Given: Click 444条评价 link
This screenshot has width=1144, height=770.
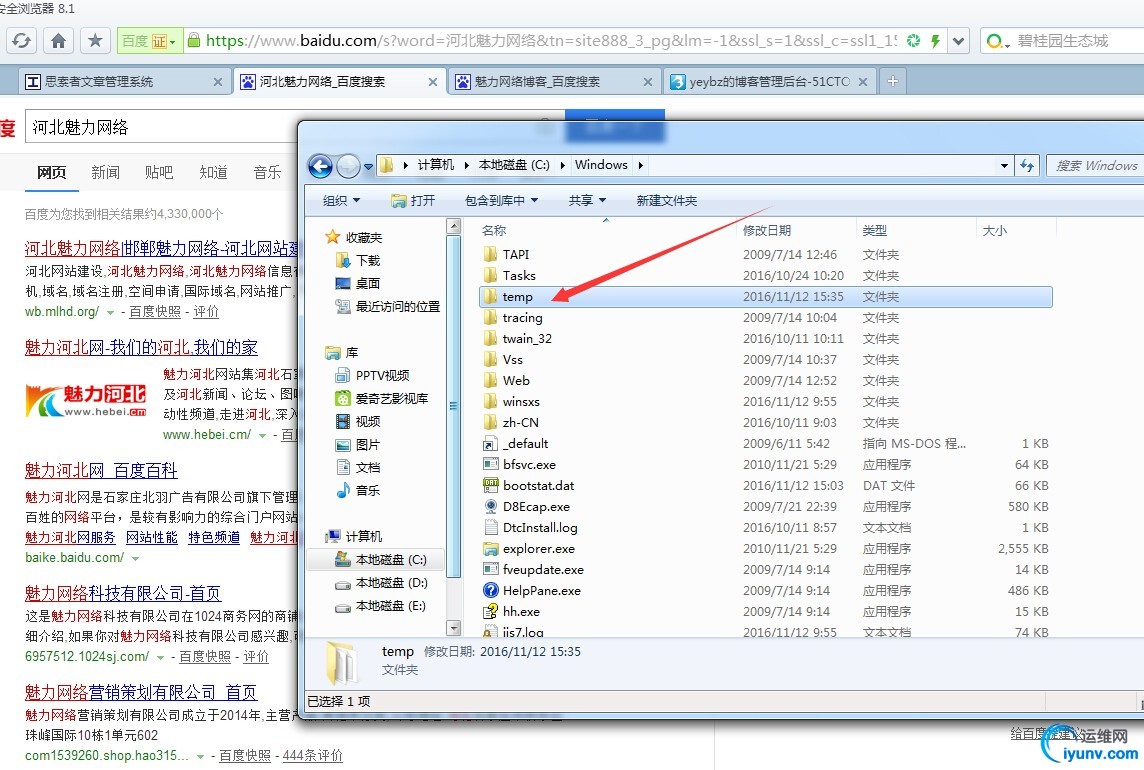Looking at the screenshot, I should (312, 755).
